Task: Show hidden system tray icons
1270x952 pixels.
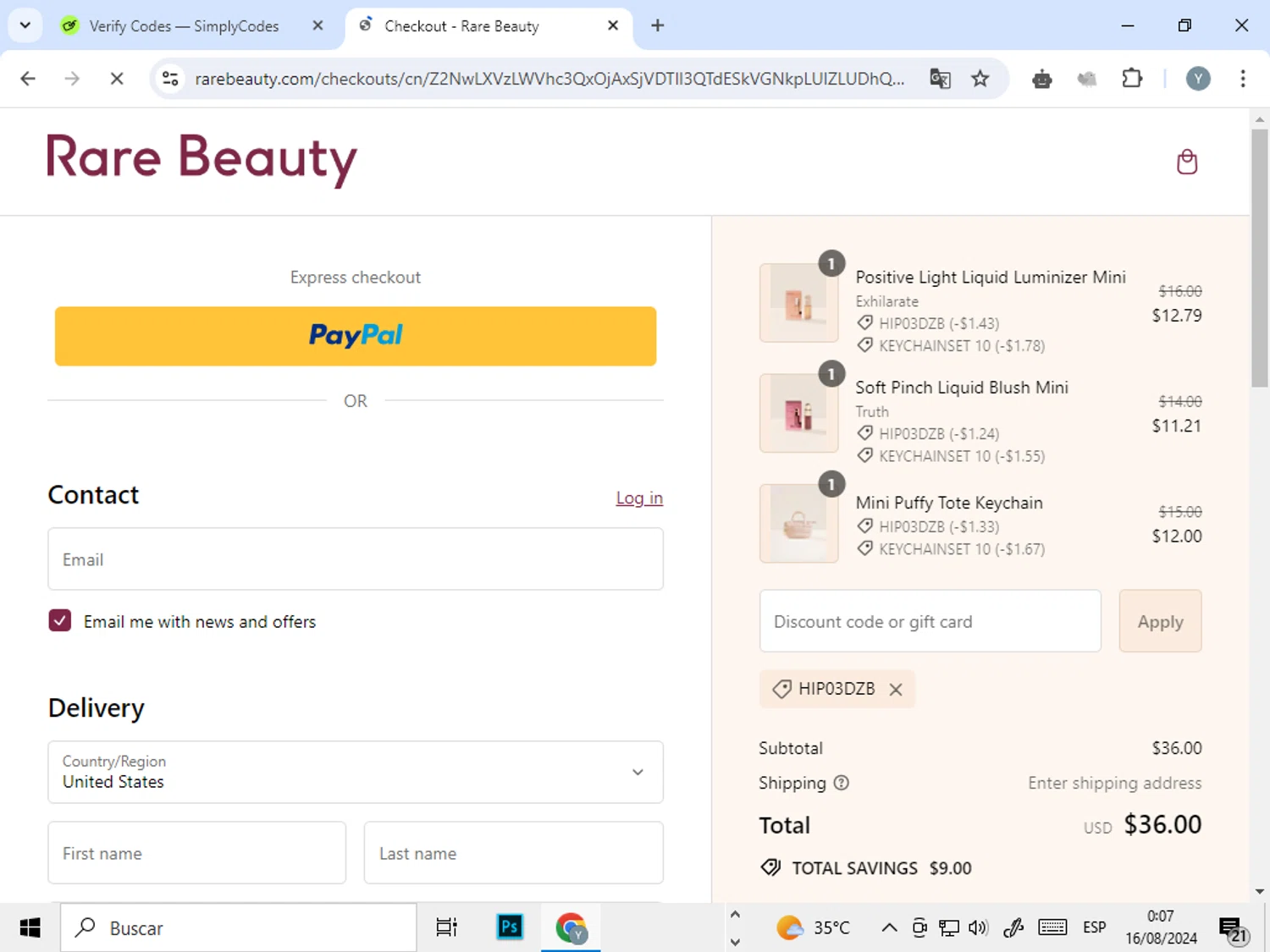Action: [x=889, y=928]
